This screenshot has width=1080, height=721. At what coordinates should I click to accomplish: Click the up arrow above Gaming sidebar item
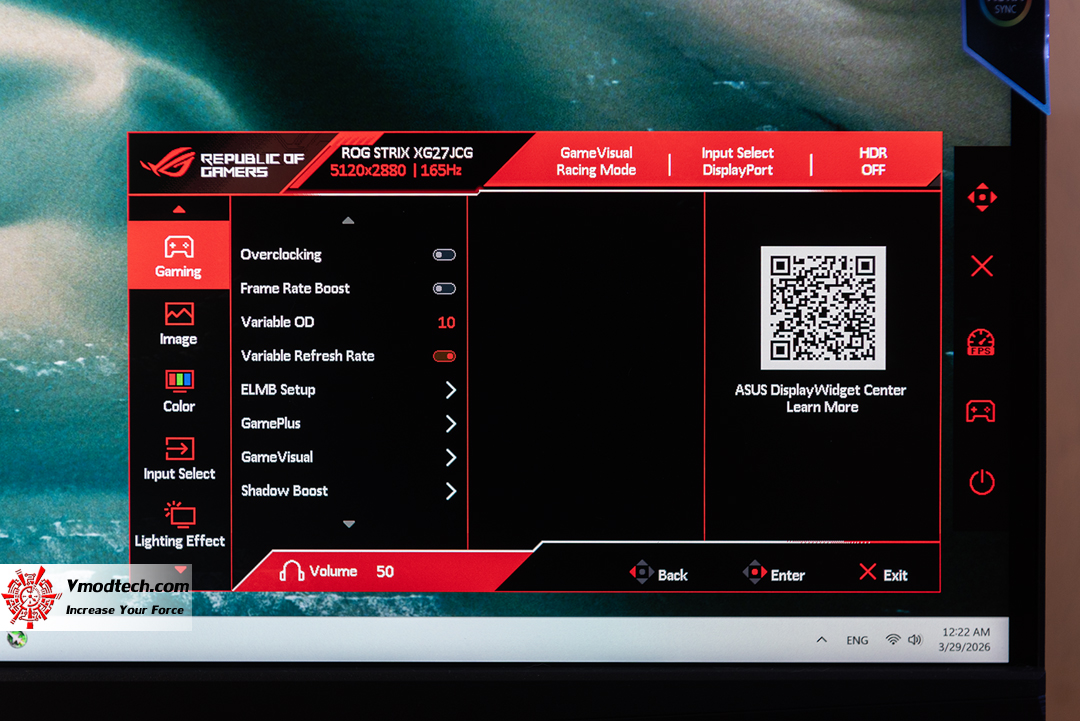point(179,209)
